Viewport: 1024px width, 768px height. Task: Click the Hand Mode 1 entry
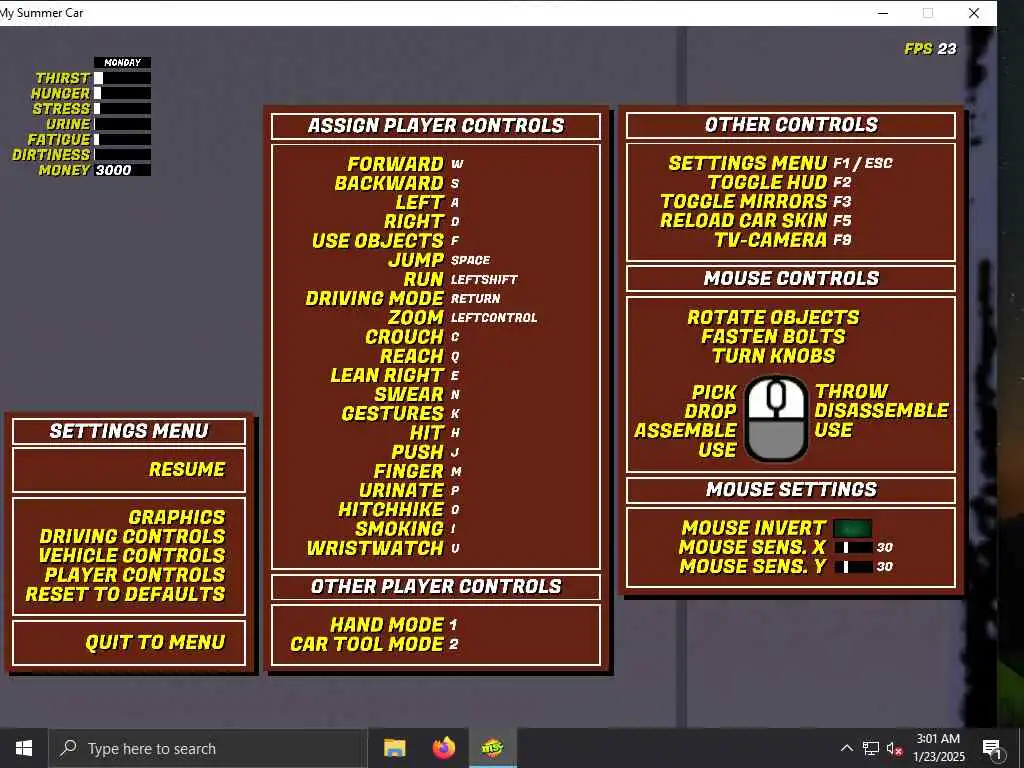coord(393,625)
